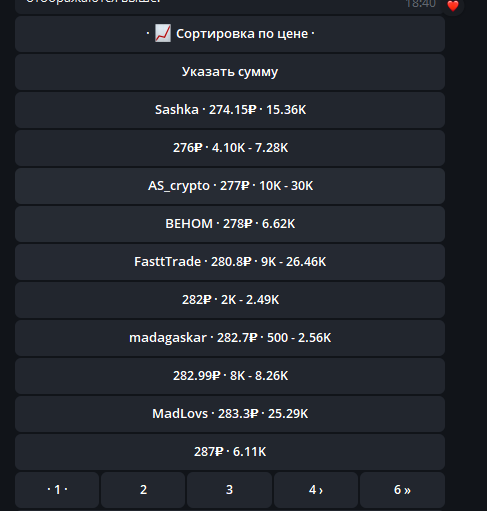The height and width of the screenshot is (511, 487).
Task: Select Sashka offer at 274.15₽
Action: coord(230,110)
